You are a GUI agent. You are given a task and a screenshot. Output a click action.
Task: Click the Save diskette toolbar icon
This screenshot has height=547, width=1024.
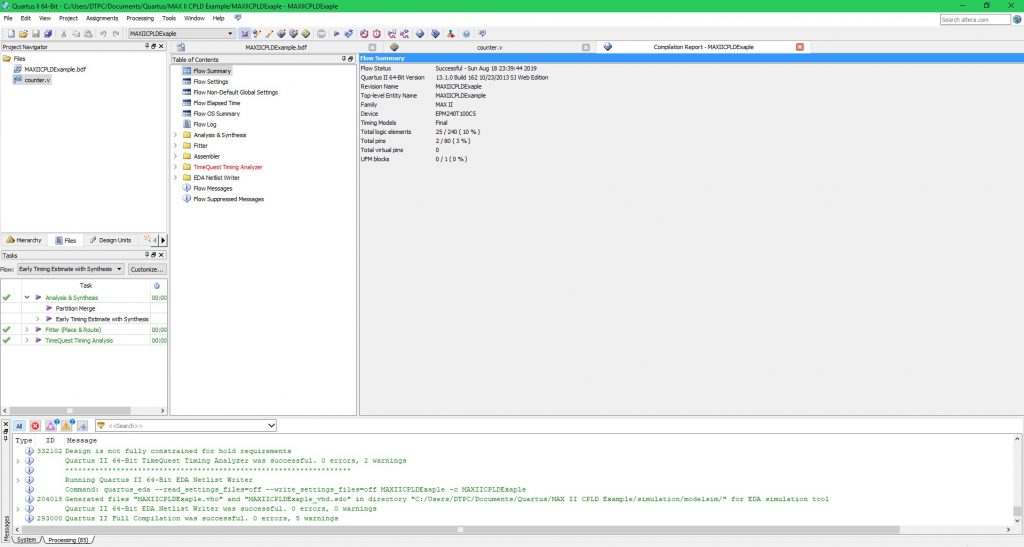click(x=36, y=34)
